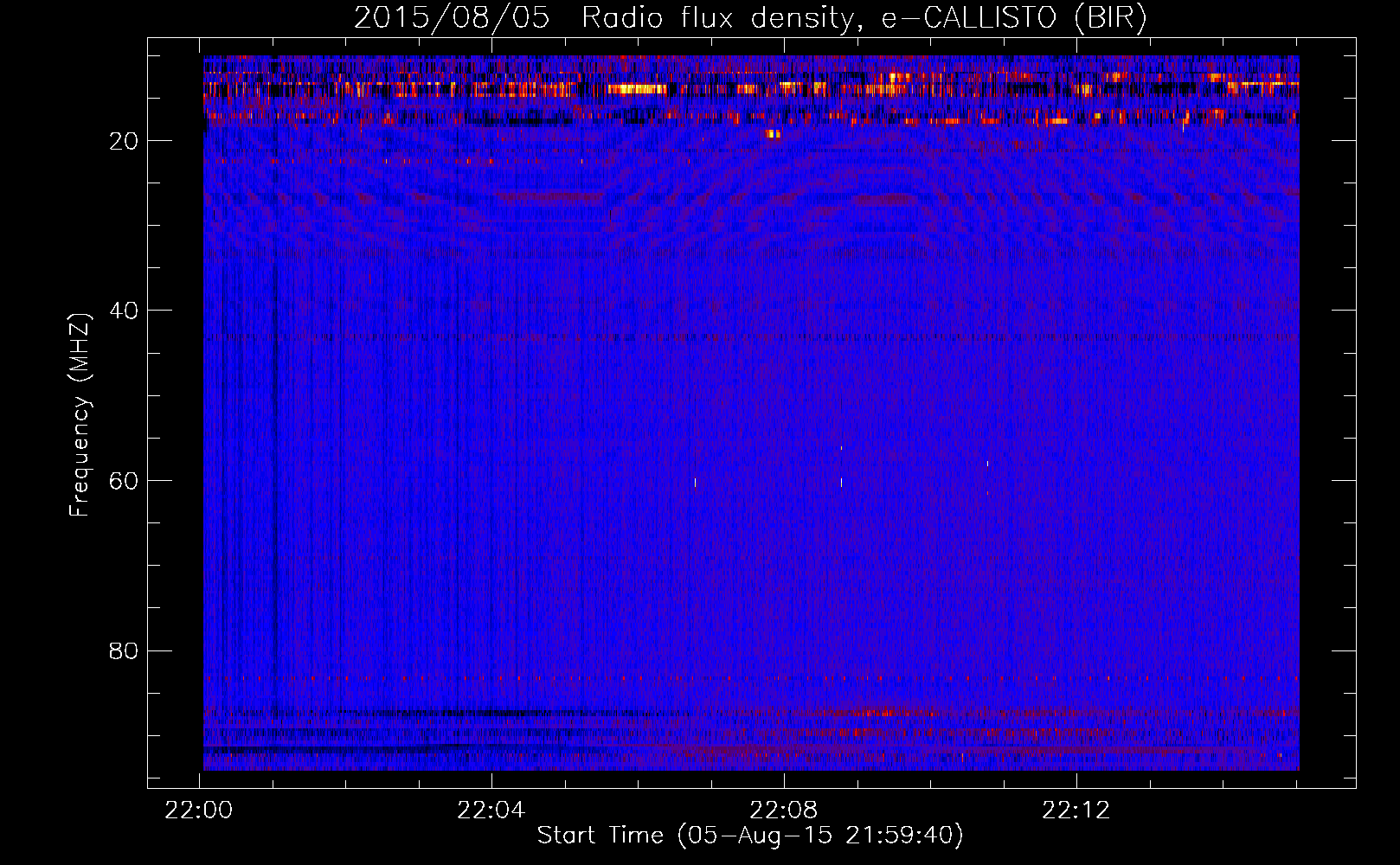The height and width of the screenshot is (865, 1400).
Task: Click the '20' frequency tick label
Action: pyautogui.click(x=124, y=141)
